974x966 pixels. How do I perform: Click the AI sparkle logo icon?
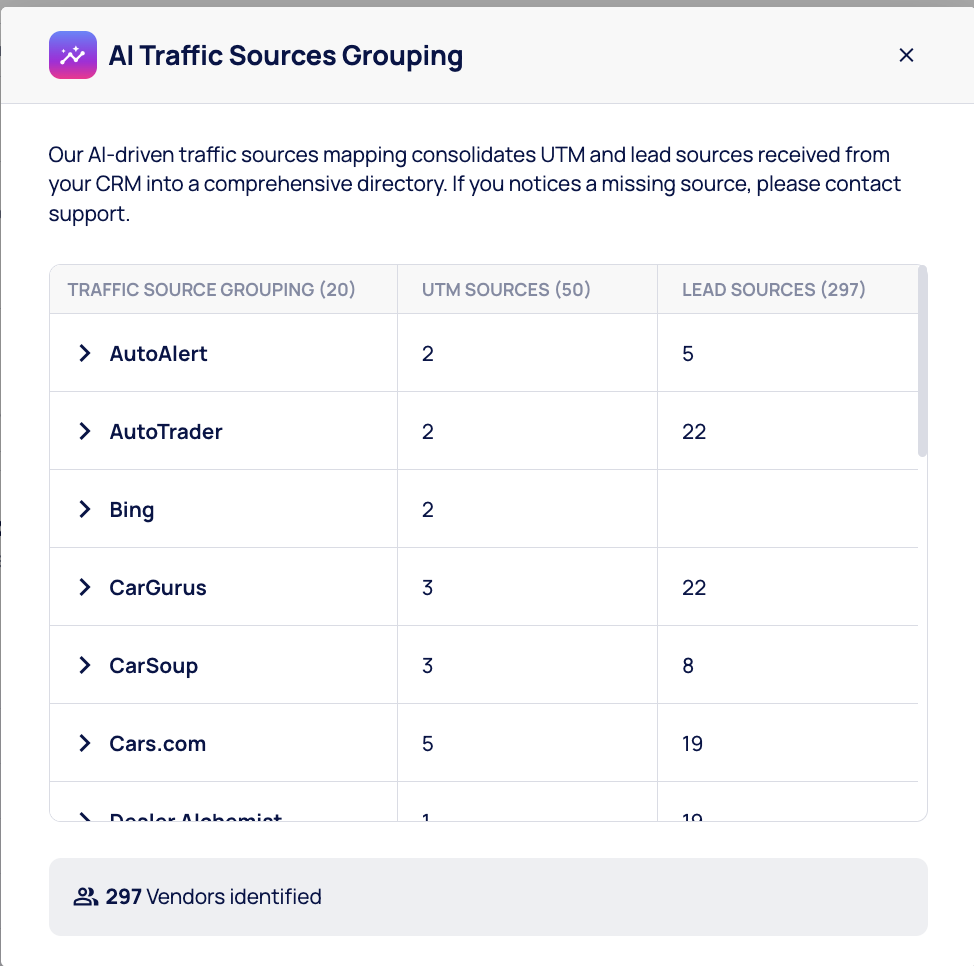(x=72, y=55)
